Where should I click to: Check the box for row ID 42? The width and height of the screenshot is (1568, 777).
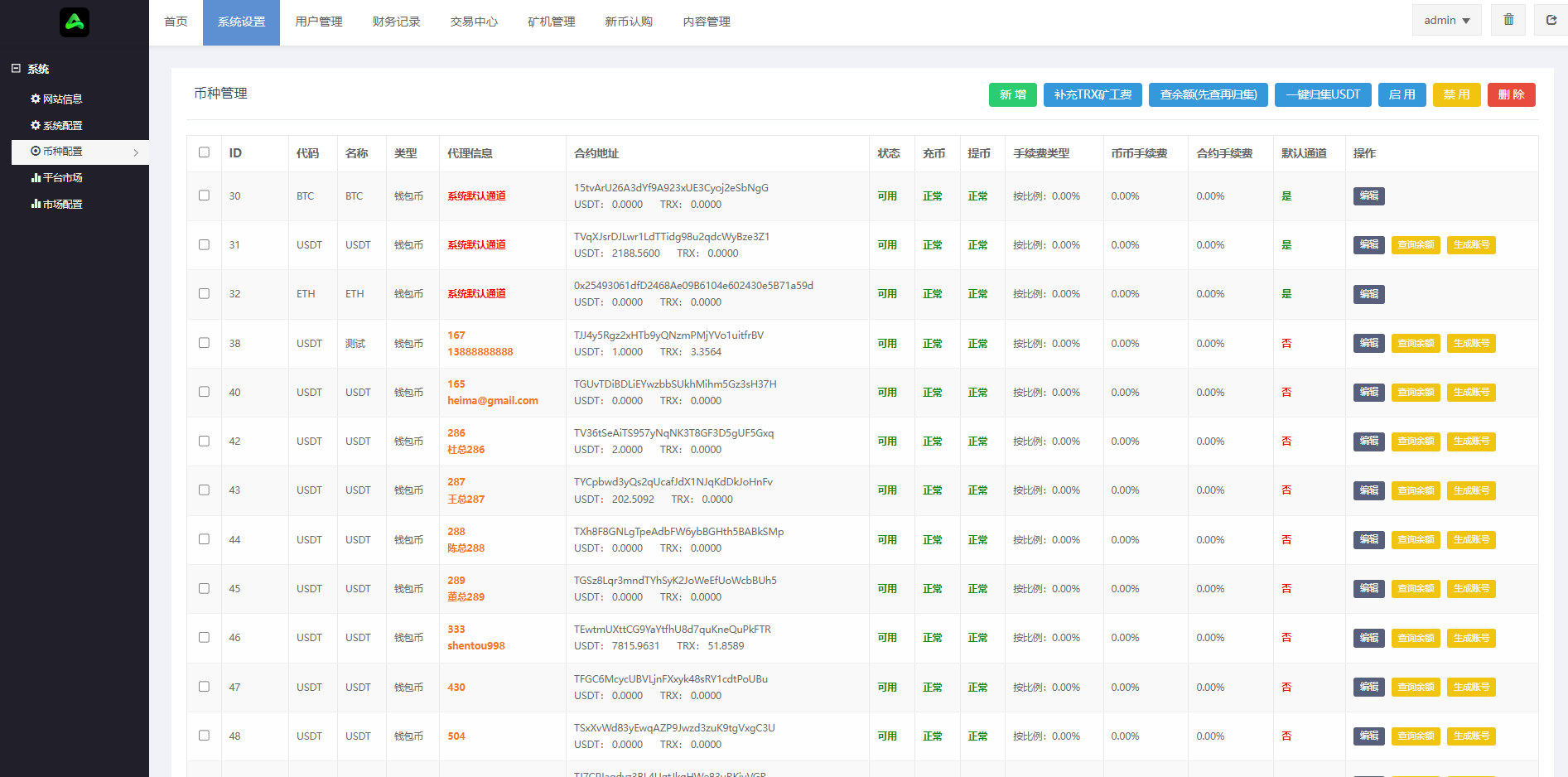point(204,441)
